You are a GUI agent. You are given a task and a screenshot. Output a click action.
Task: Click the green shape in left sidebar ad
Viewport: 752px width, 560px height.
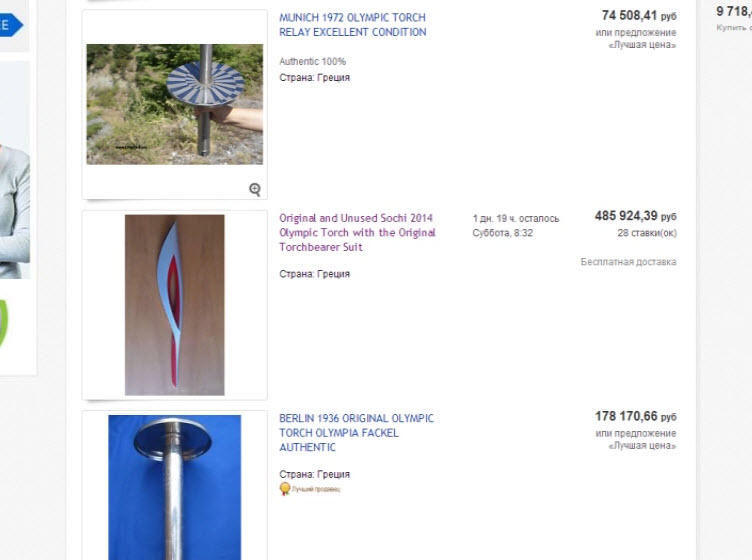point(4,323)
